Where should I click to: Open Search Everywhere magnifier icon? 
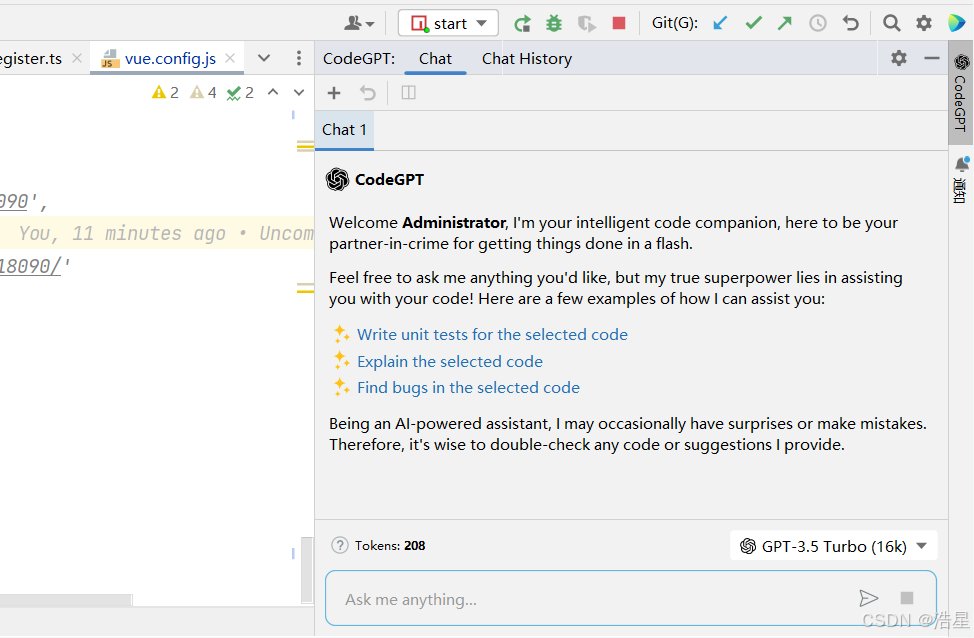click(x=891, y=23)
